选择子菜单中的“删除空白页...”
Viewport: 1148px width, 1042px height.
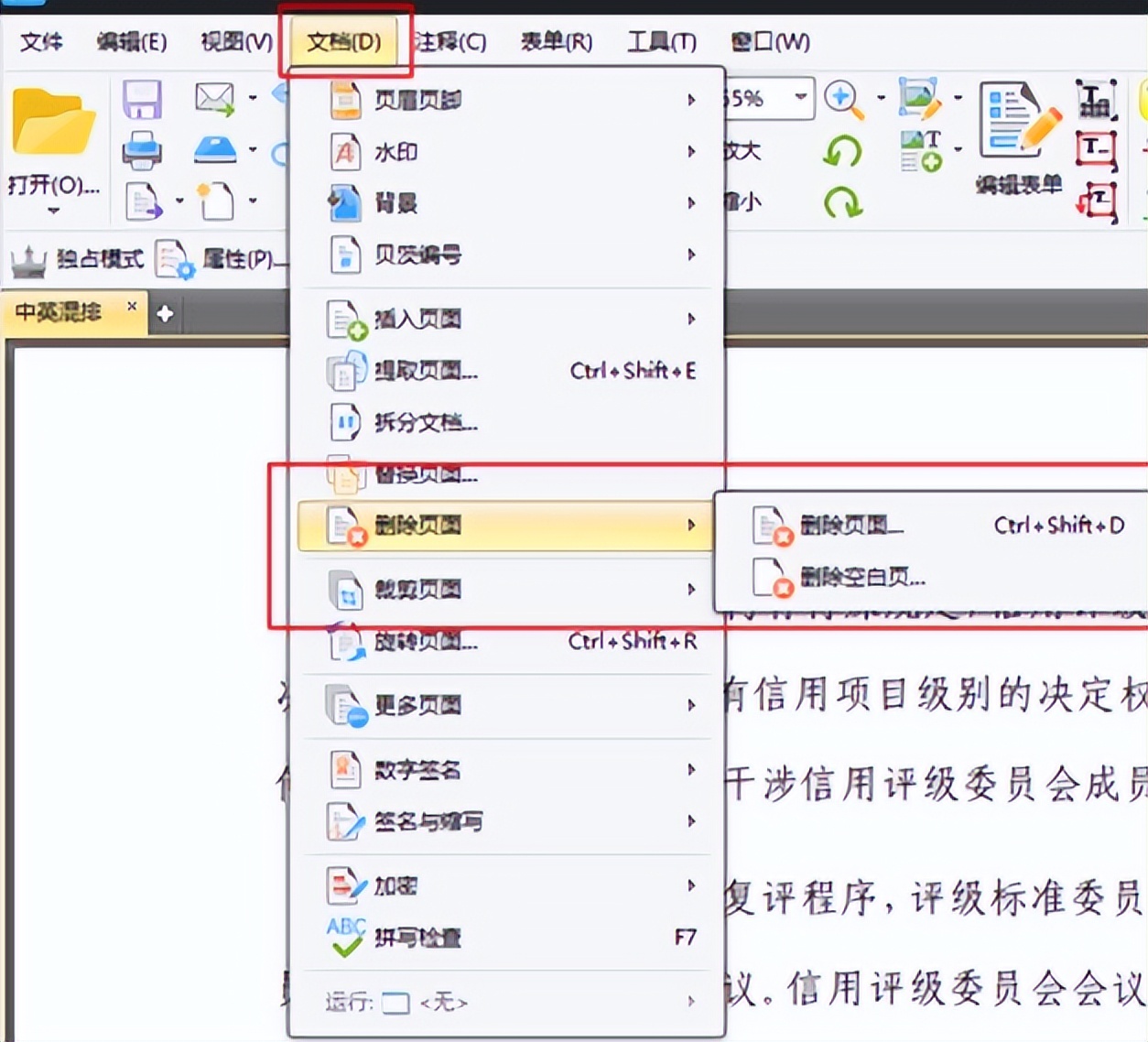click(864, 579)
